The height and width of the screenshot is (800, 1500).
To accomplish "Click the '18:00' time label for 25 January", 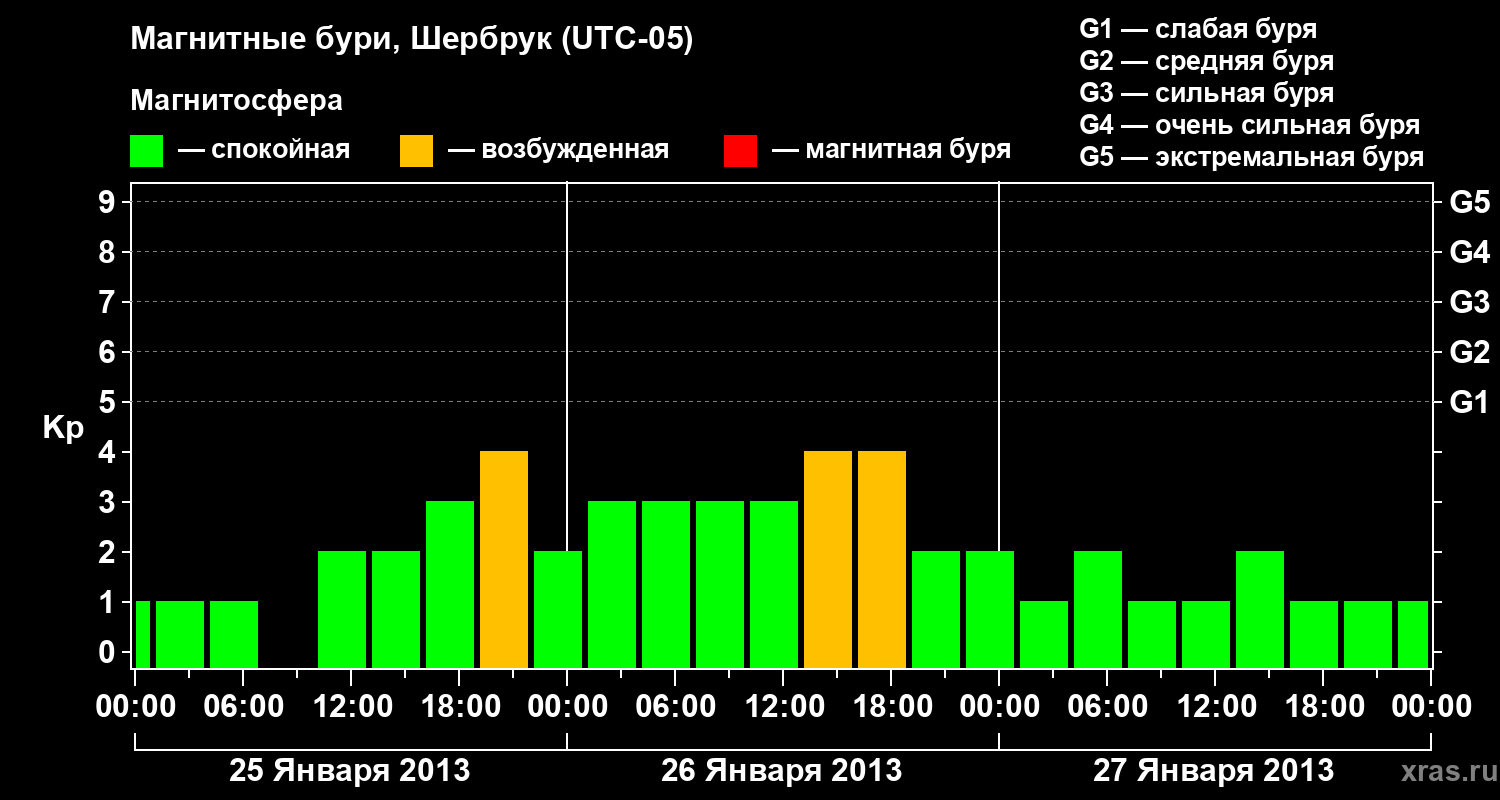I will pos(459,706).
